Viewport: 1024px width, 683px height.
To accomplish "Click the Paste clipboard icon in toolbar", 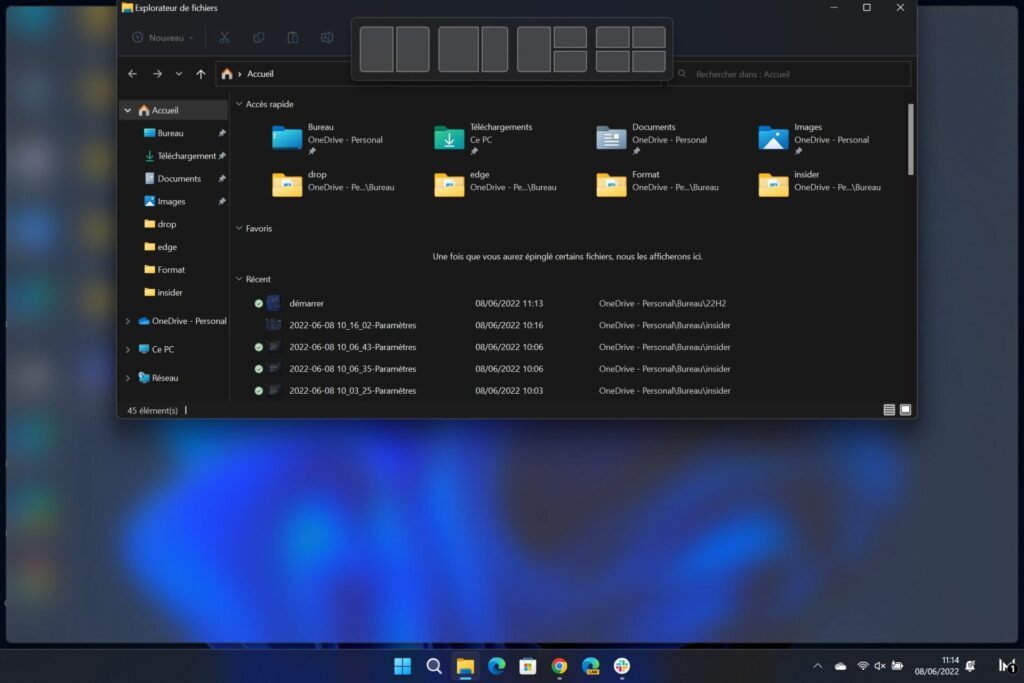I will point(292,38).
